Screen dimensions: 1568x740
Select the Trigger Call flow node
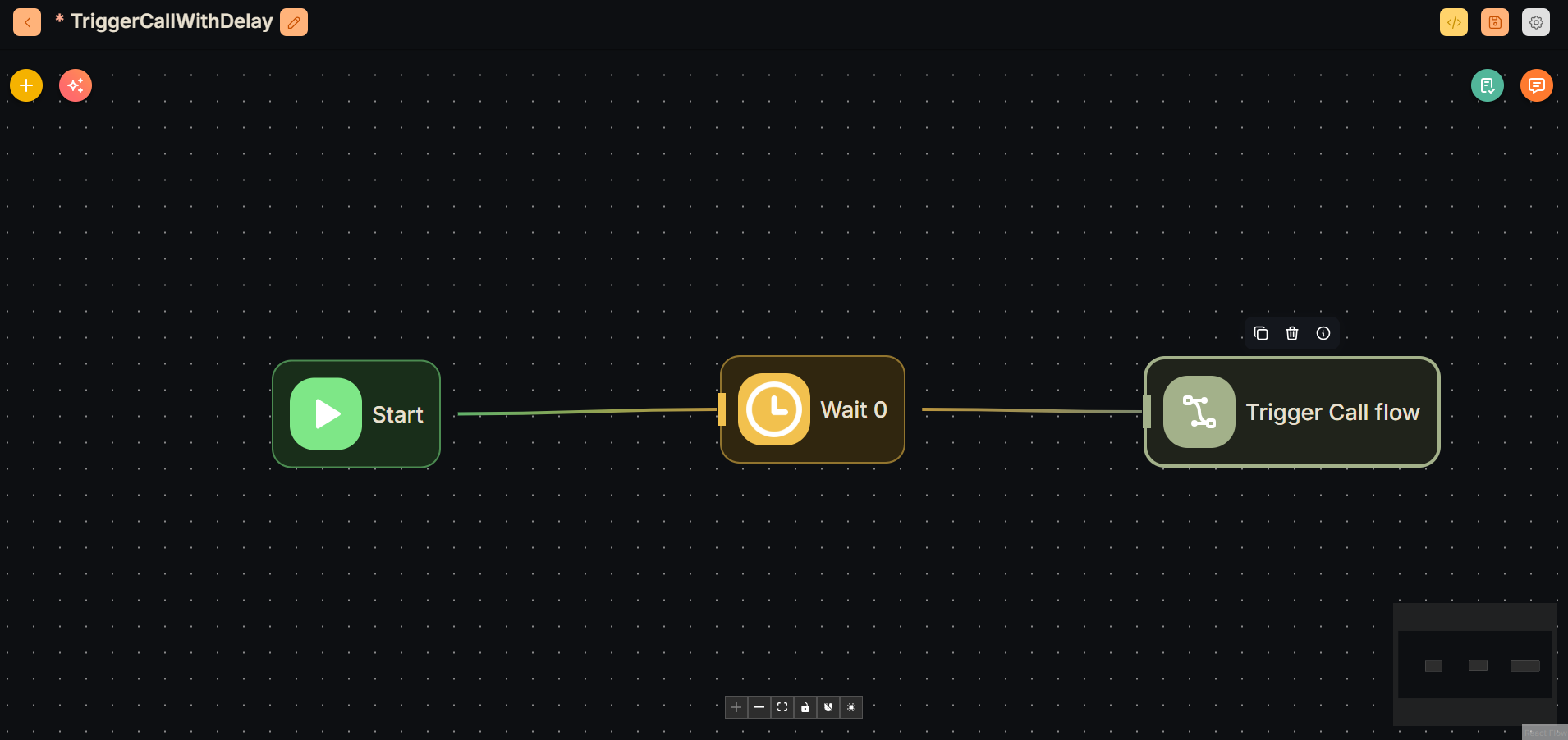pos(1292,412)
